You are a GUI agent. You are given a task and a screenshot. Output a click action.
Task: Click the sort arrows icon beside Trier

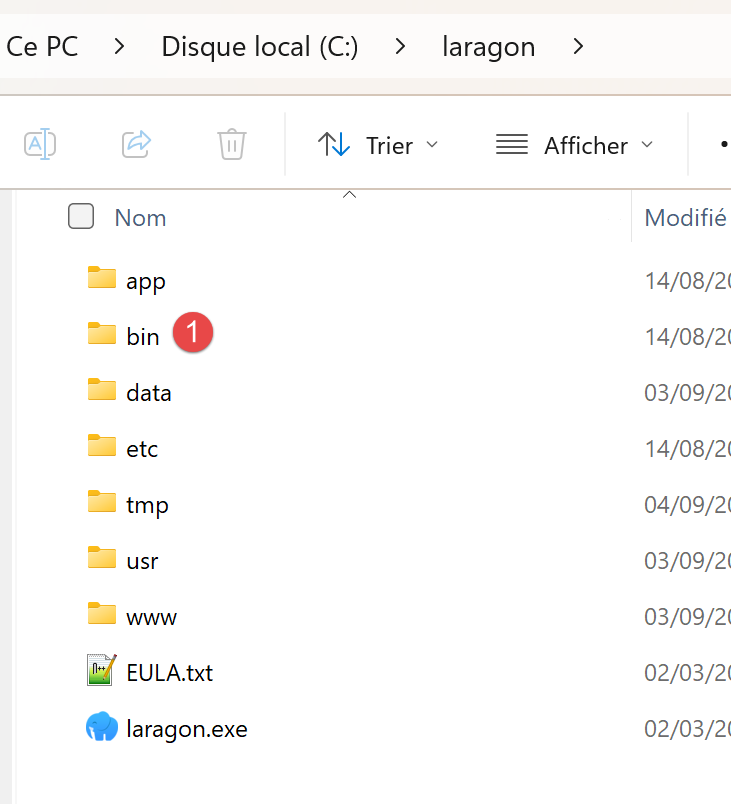(x=334, y=144)
